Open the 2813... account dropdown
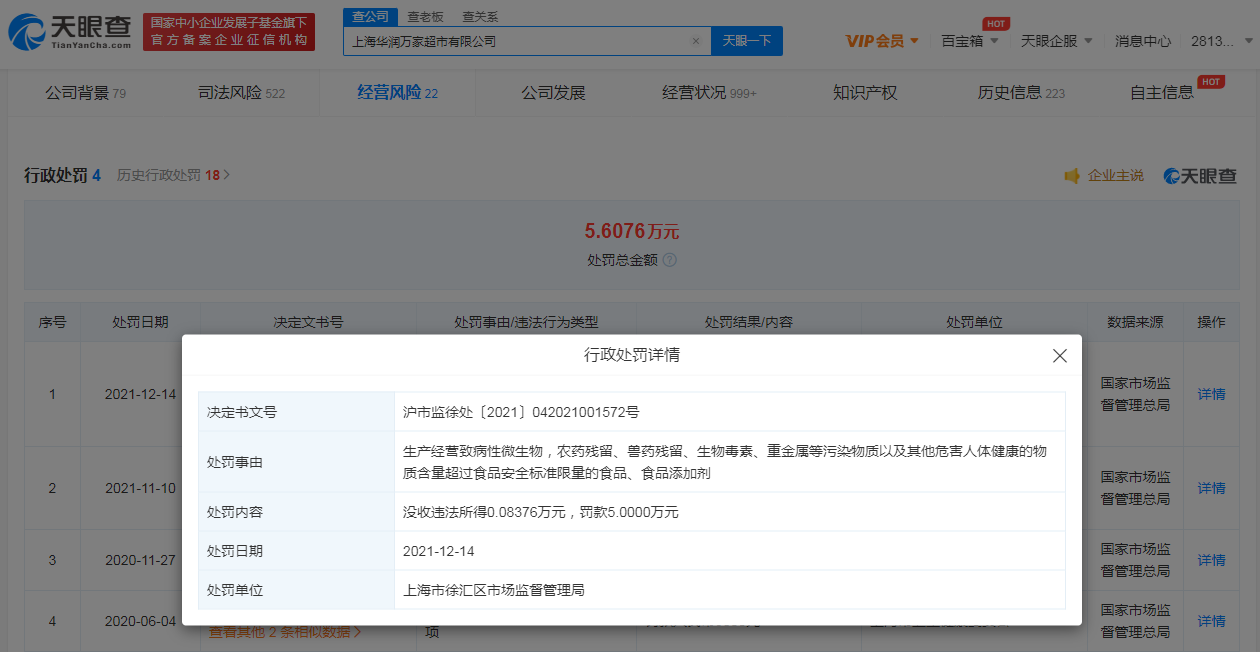Screen dimensions: 1260x652 point(1220,41)
